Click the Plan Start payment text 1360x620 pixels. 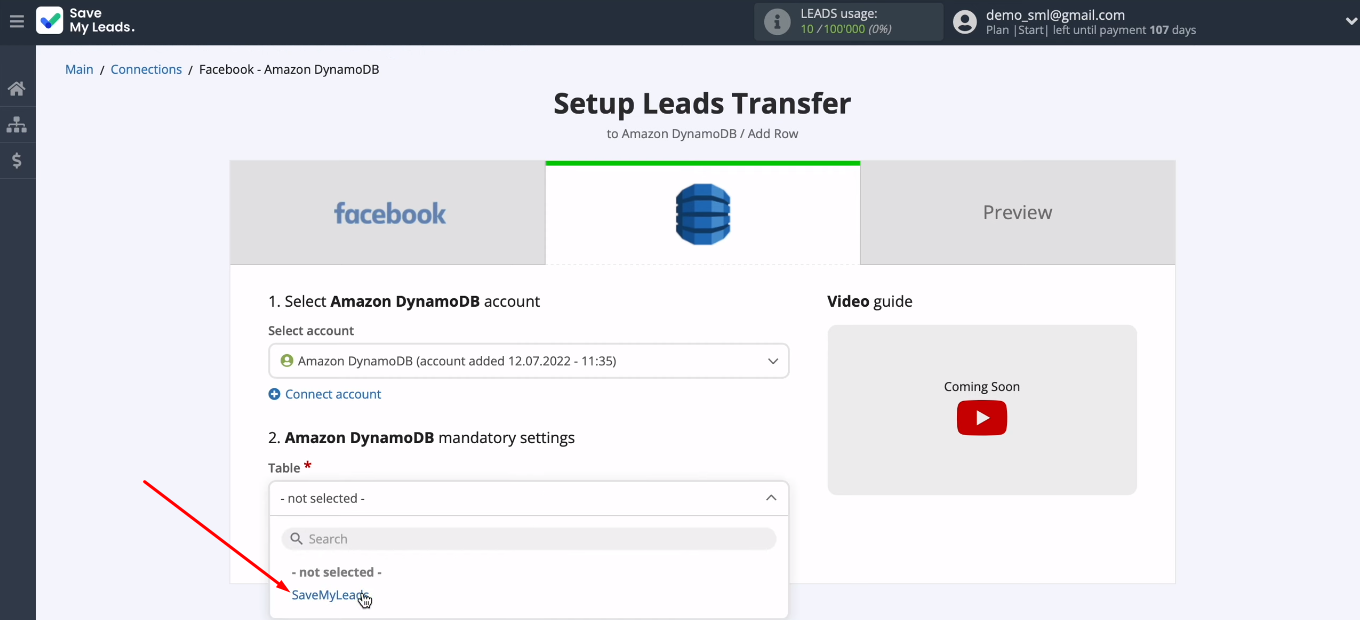point(1091,30)
